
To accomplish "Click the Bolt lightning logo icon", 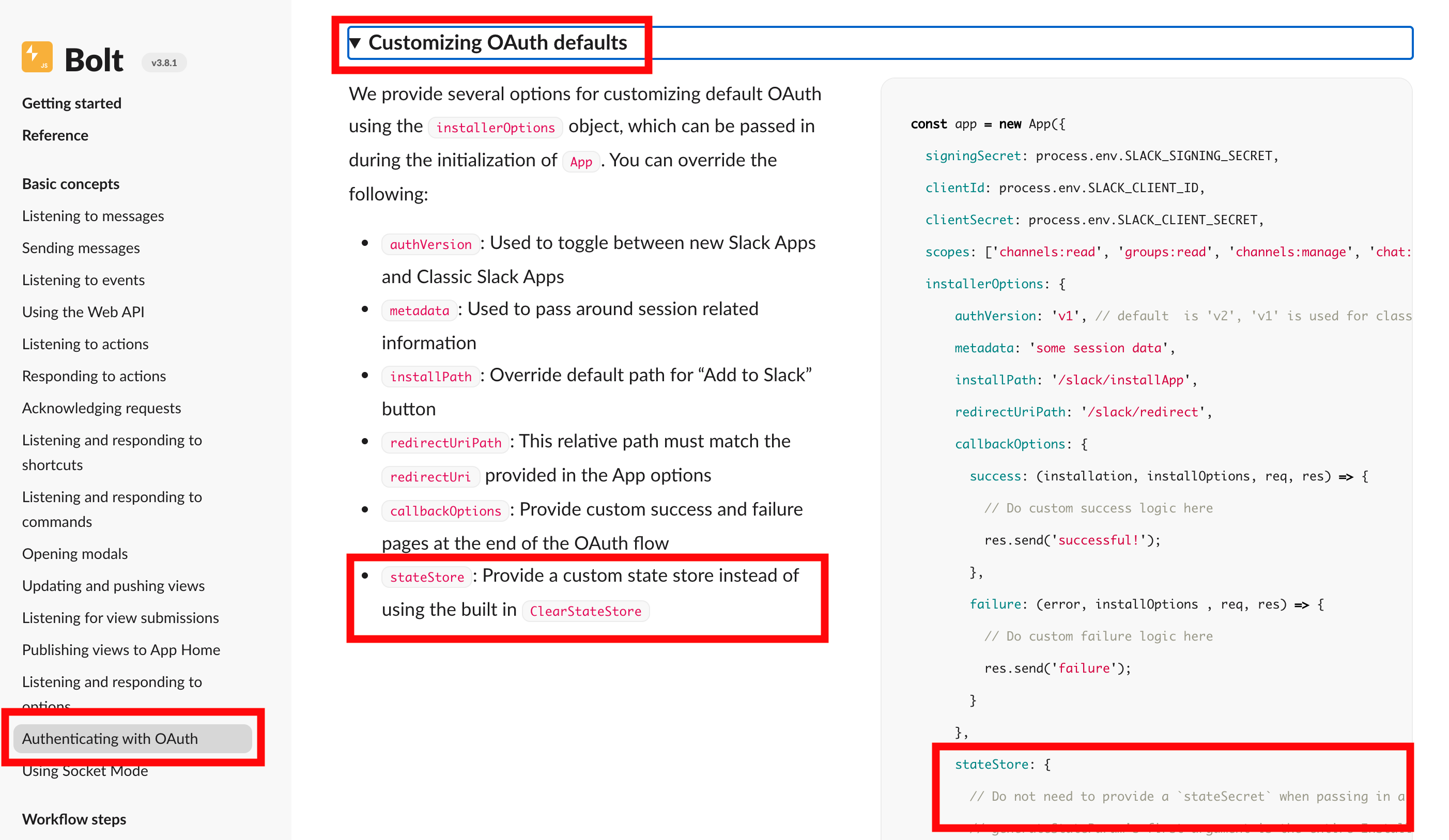I will pos(36,57).
